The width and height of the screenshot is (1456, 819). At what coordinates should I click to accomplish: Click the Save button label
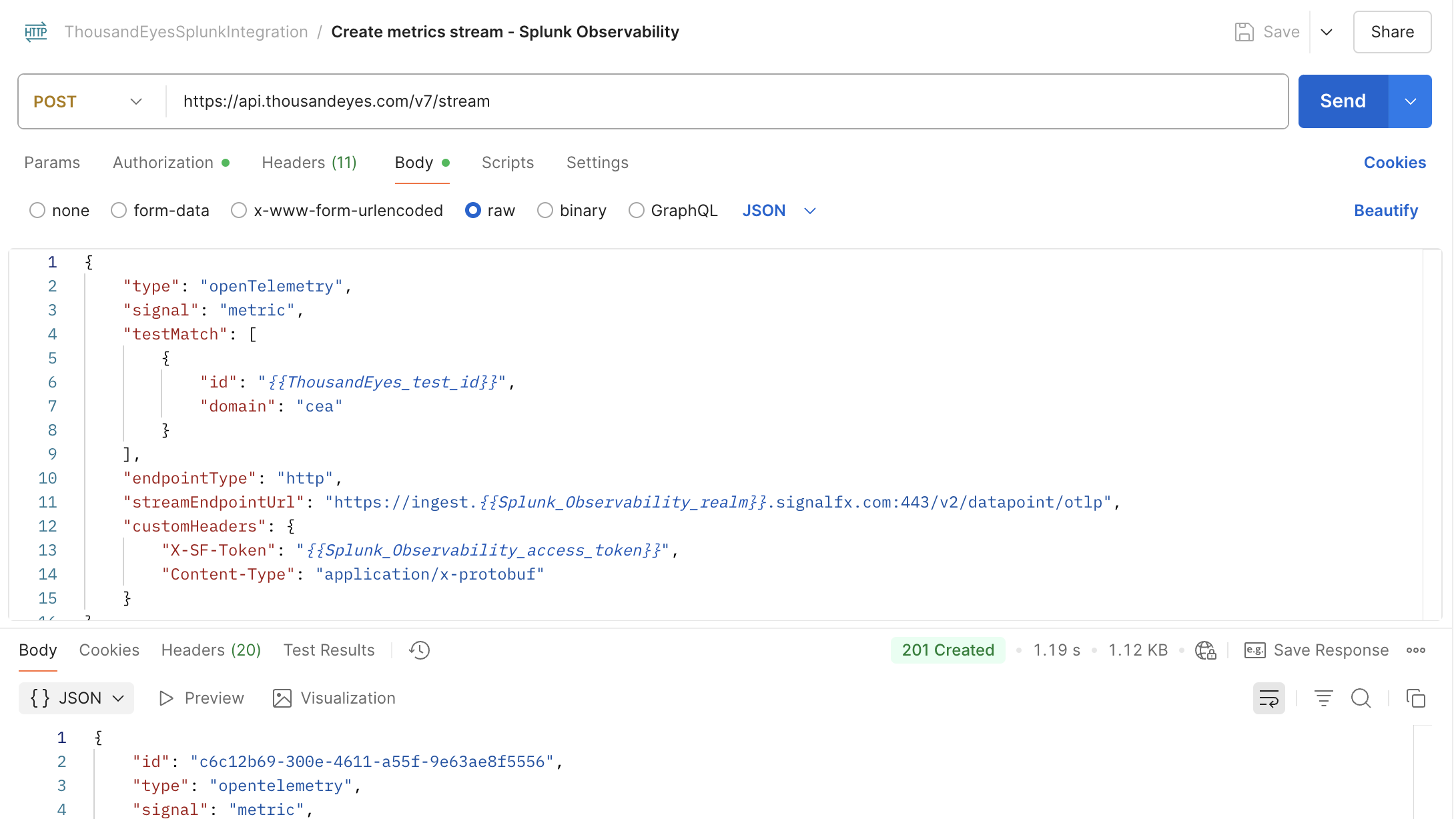coord(1281,32)
